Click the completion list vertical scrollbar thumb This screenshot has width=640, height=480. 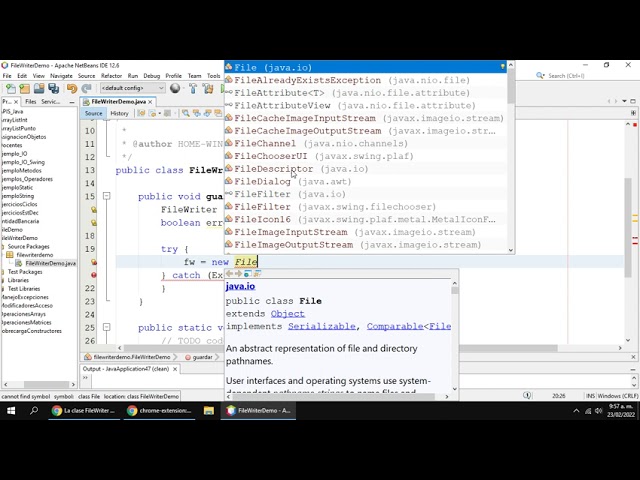tap(511, 86)
